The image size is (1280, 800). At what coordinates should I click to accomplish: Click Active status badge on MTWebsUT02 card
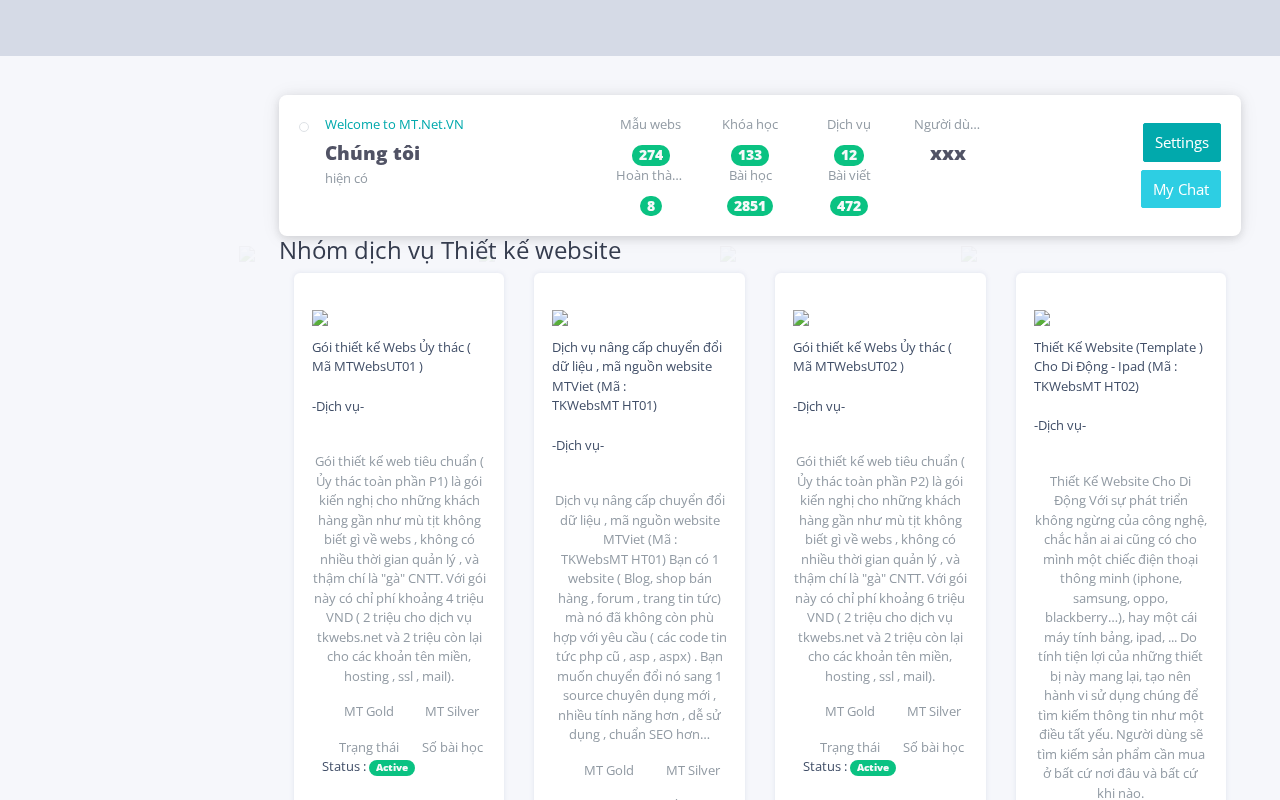coord(873,767)
